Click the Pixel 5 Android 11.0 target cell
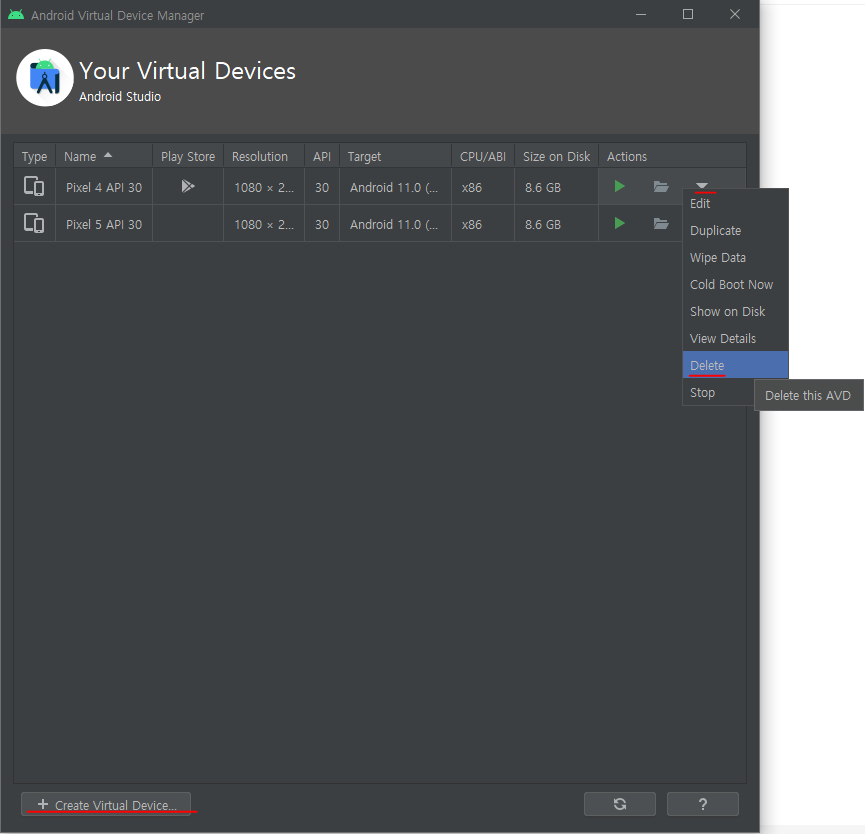Viewport: 865px width, 834px height. [396, 224]
